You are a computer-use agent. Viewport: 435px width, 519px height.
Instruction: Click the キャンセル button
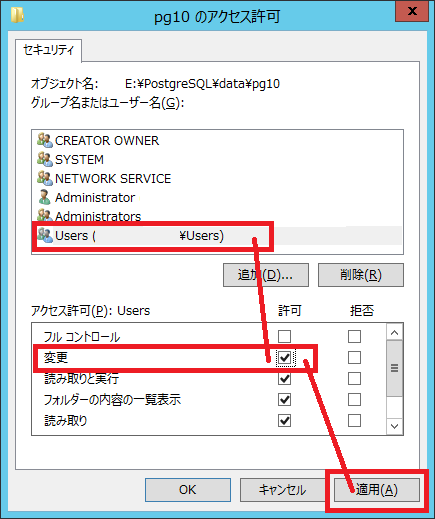(x=282, y=490)
